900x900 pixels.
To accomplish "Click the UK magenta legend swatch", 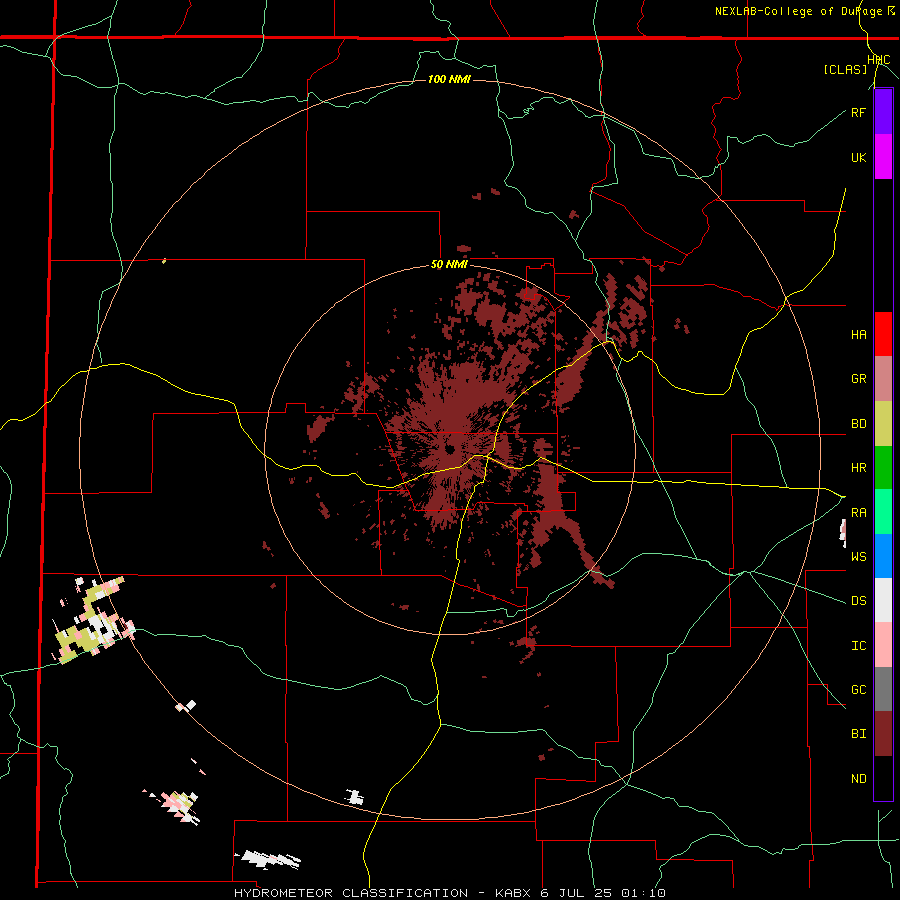I will pos(883,157).
